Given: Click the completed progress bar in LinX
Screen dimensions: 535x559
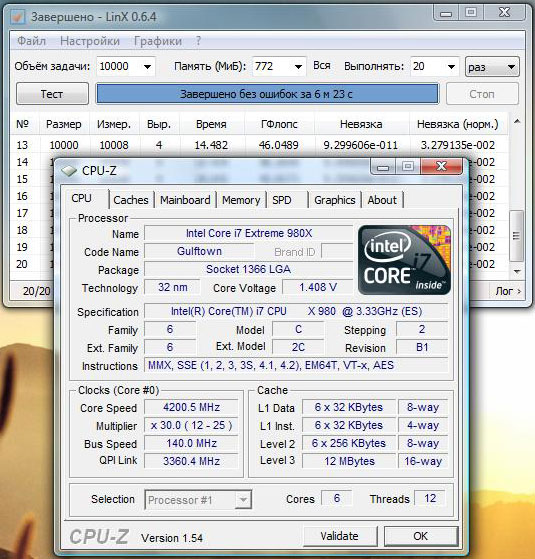Looking at the screenshot, I should pos(267,94).
